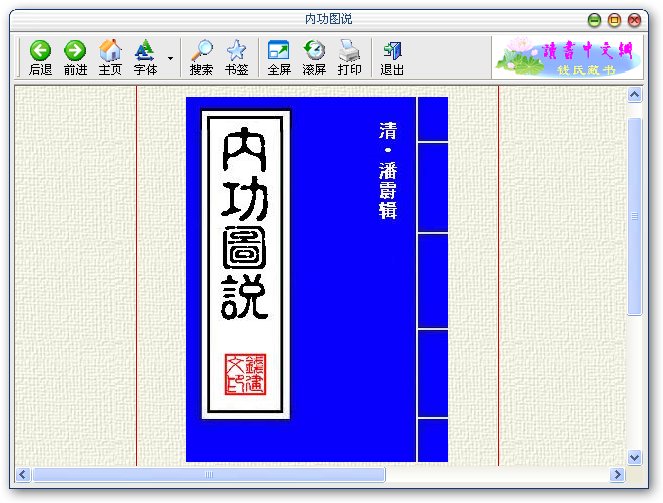The image size is (663, 503).
Task: Open the 读书中文网 banner link
Action: point(568,57)
